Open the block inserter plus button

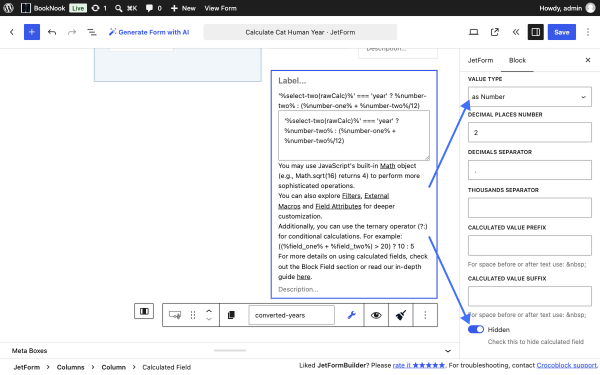[x=32, y=32]
